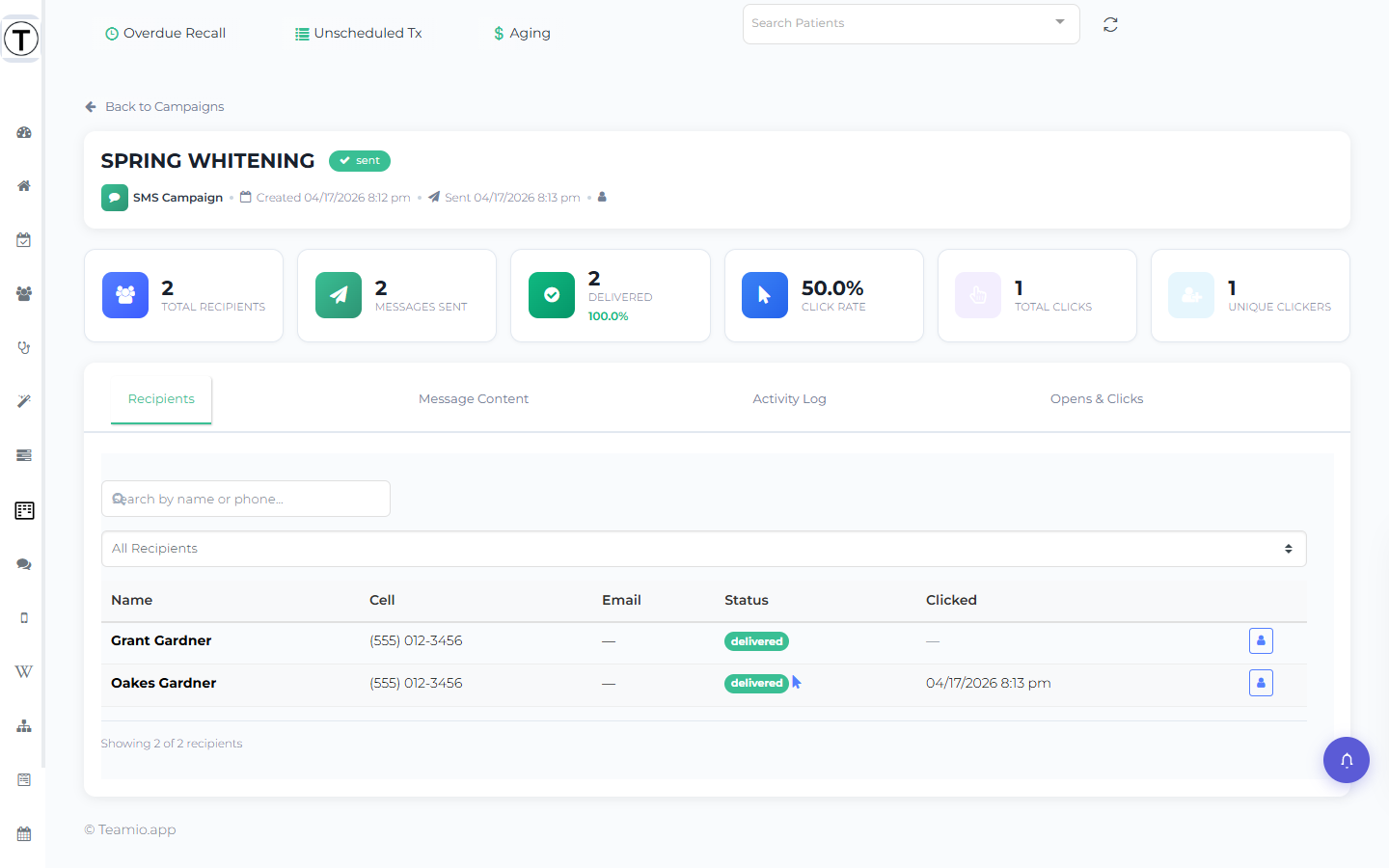Screen dimensions: 1389x868
Task: Expand the All Recipients filter dropdown
Action: pos(703,549)
